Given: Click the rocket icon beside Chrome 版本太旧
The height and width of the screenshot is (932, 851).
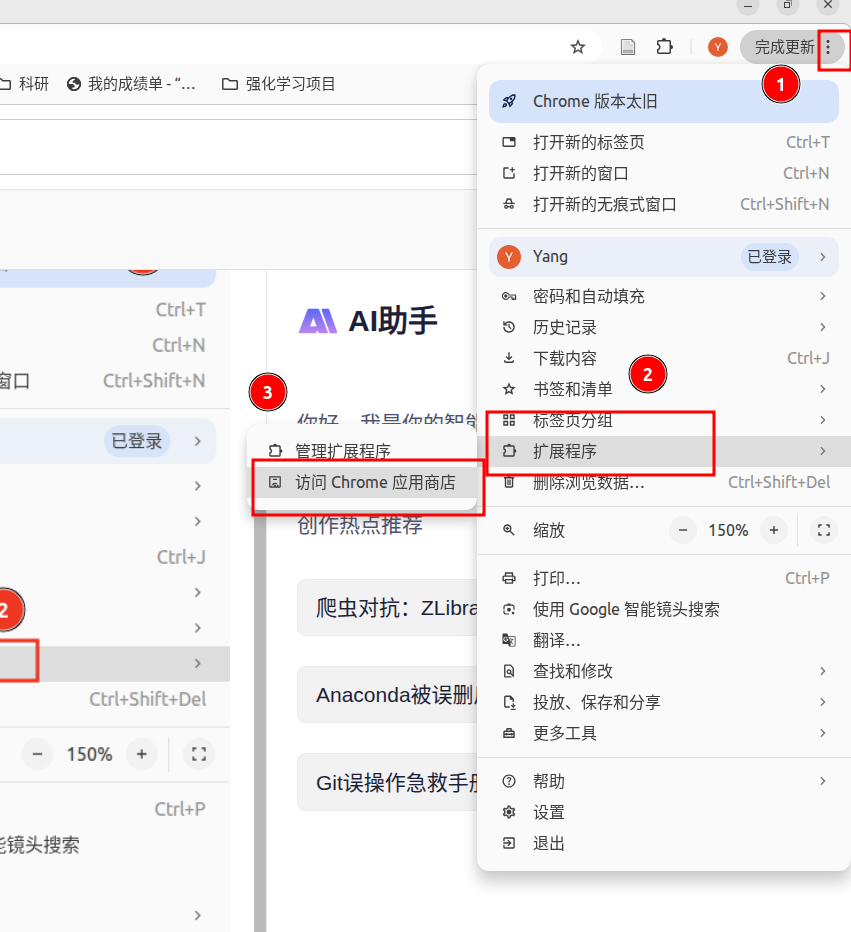Looking at the screenshot, I should 509,101.
